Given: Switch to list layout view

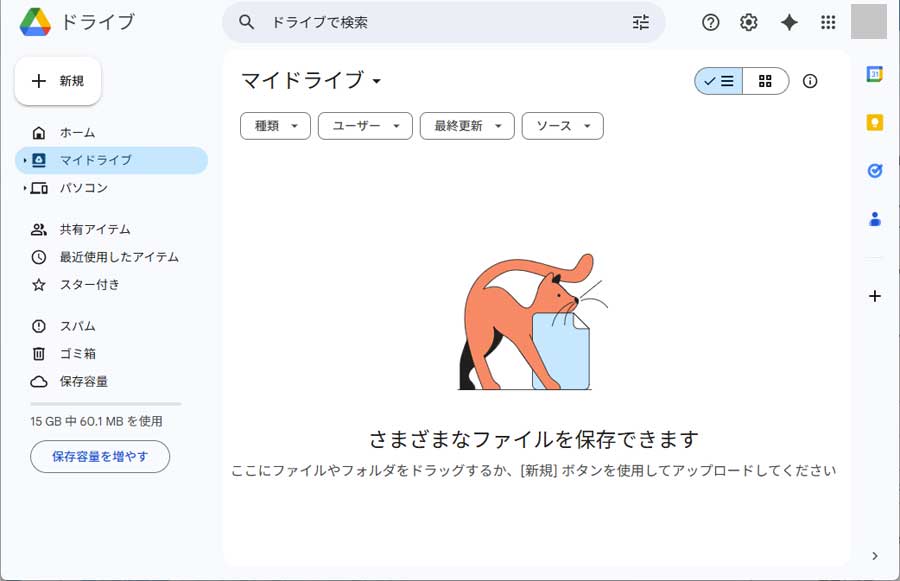Looking at the screenshot, I should (x=719, y=81).
